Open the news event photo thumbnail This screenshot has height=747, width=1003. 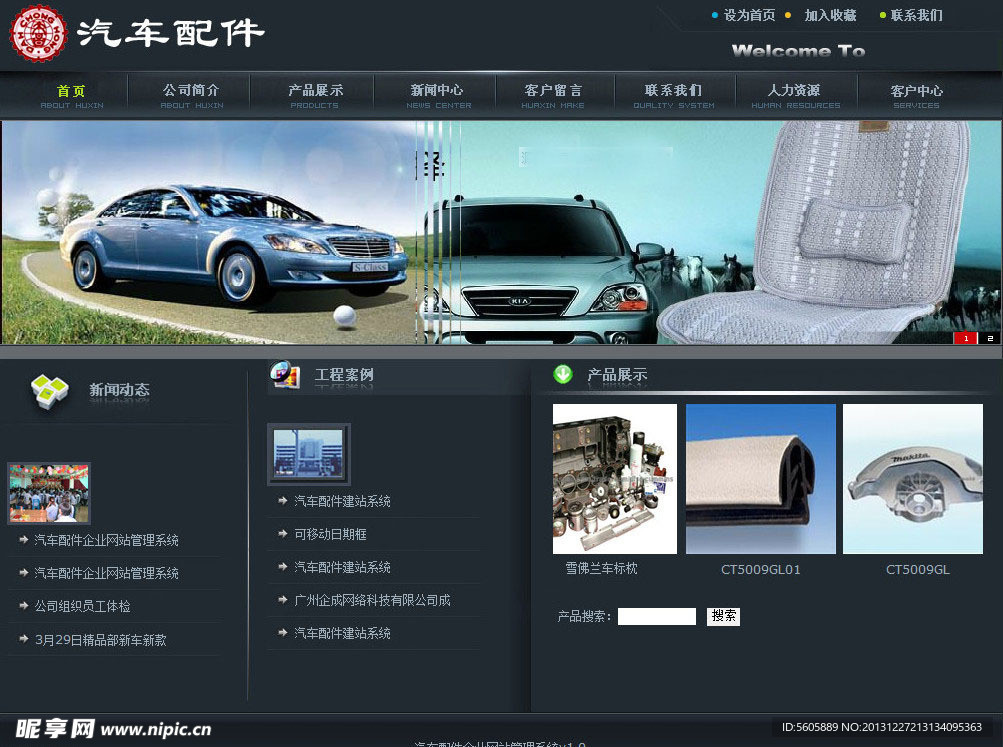(49, 493)
